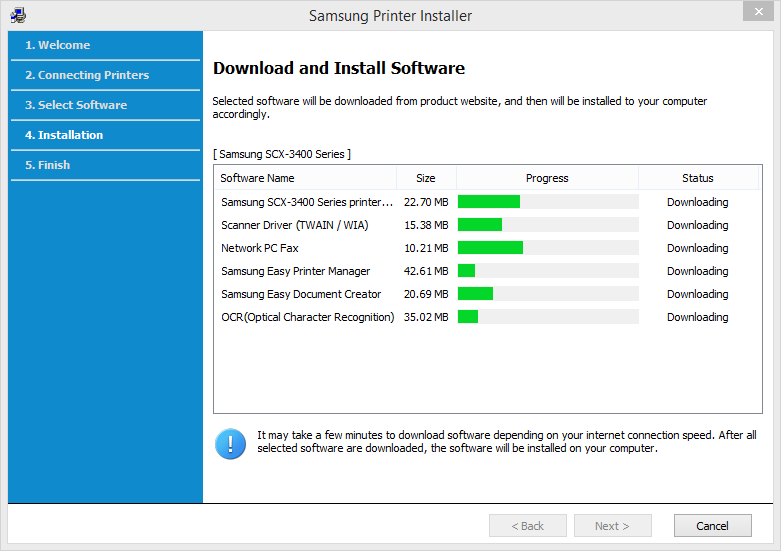The height and width of the screenshot is (551, 781).
Task: Click the 35.02 MB size value
Action: click(426, 317)
